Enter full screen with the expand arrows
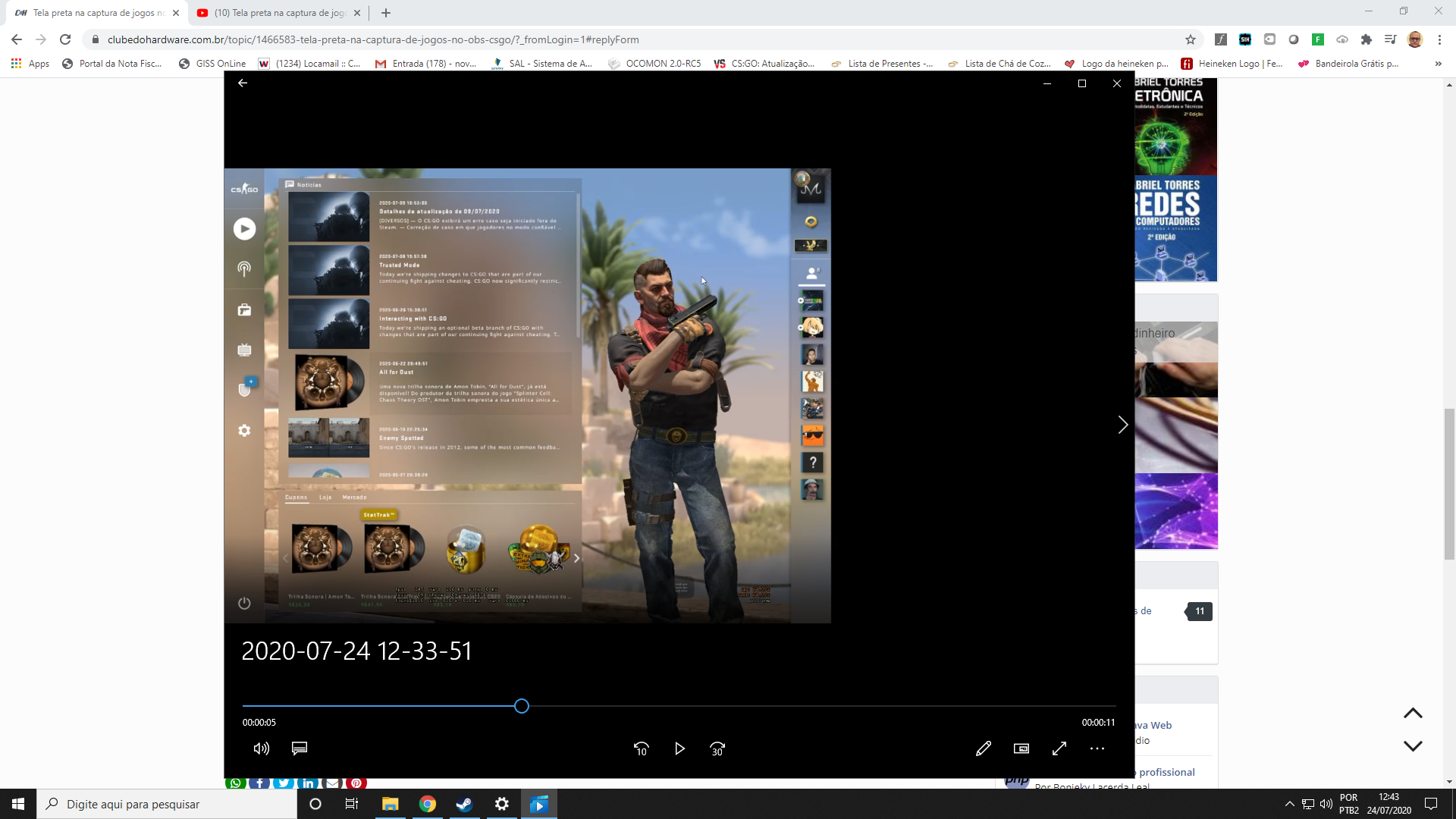Screen dimensions: 1456x819 pyautogui.click(x=1059, y=748)
